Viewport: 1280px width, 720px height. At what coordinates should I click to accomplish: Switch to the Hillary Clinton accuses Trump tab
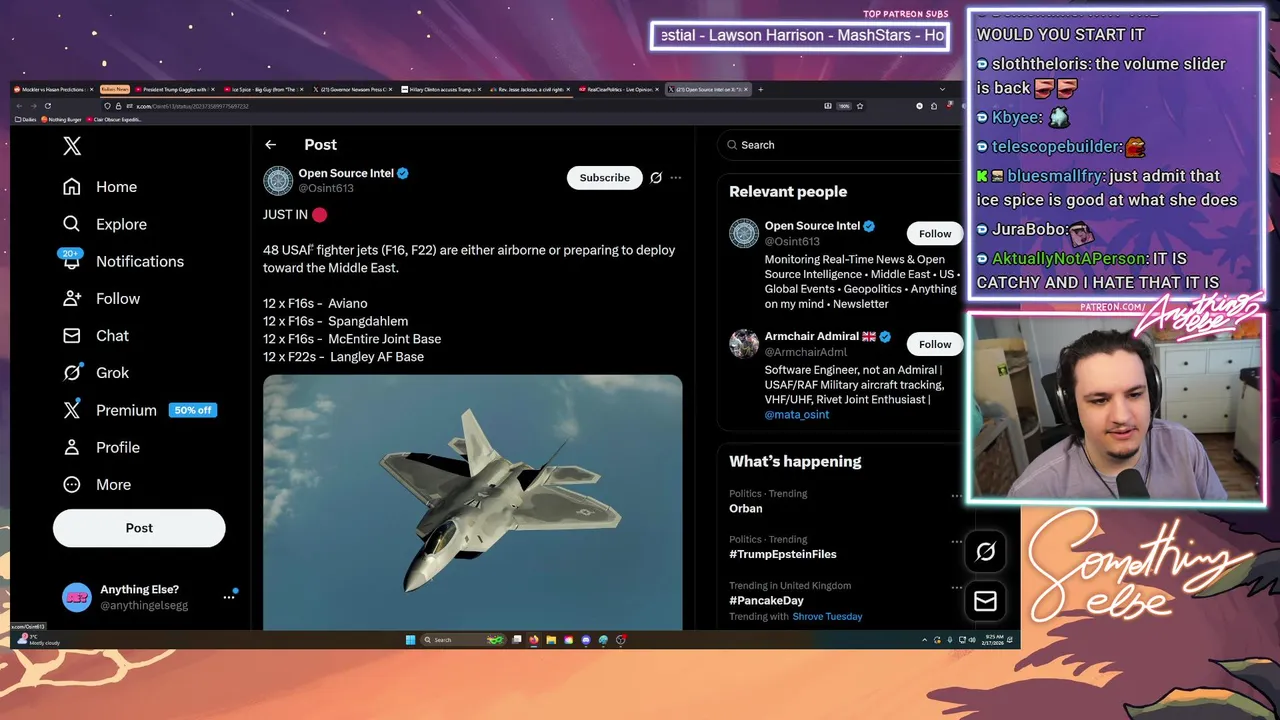click(x=441, y=89)
